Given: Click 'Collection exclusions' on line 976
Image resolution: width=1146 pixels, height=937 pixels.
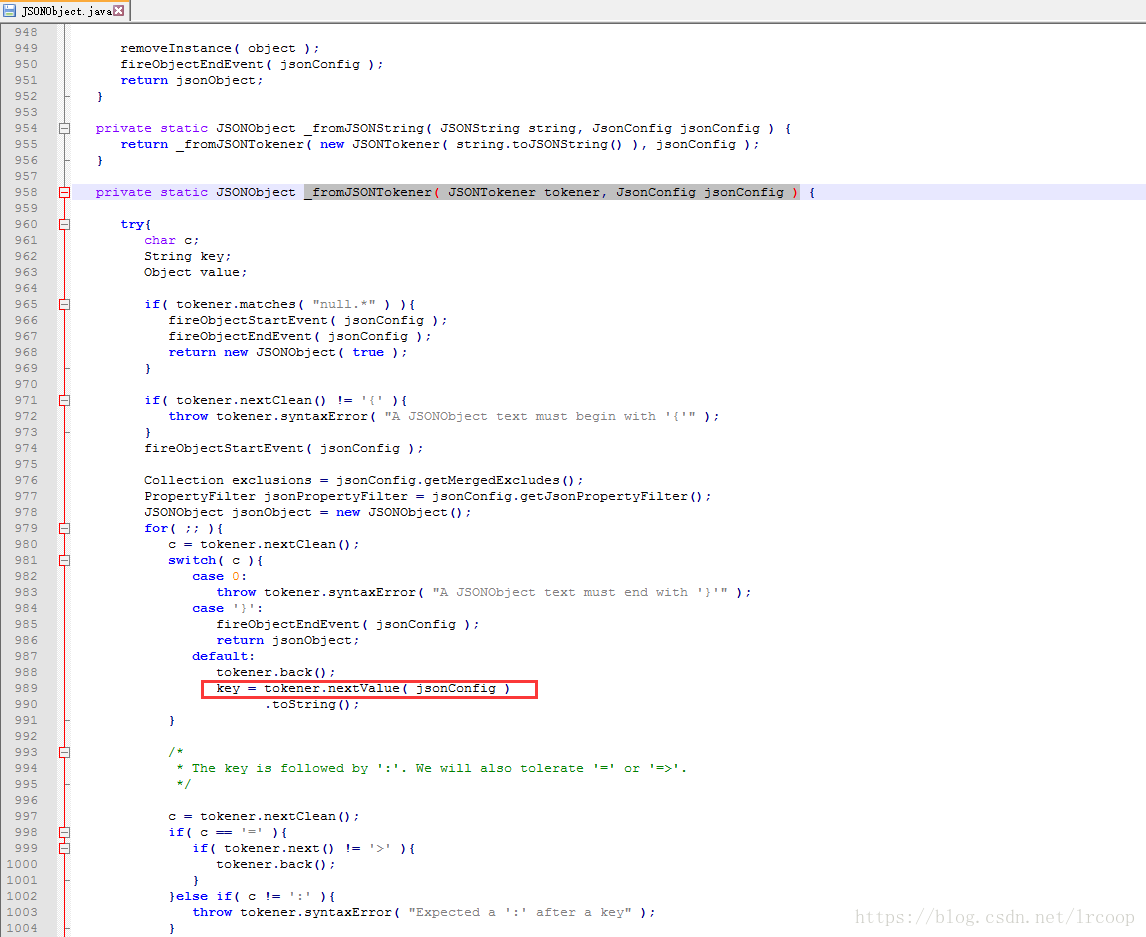Looking at the screenshot, I should click(x=228, y=480).
